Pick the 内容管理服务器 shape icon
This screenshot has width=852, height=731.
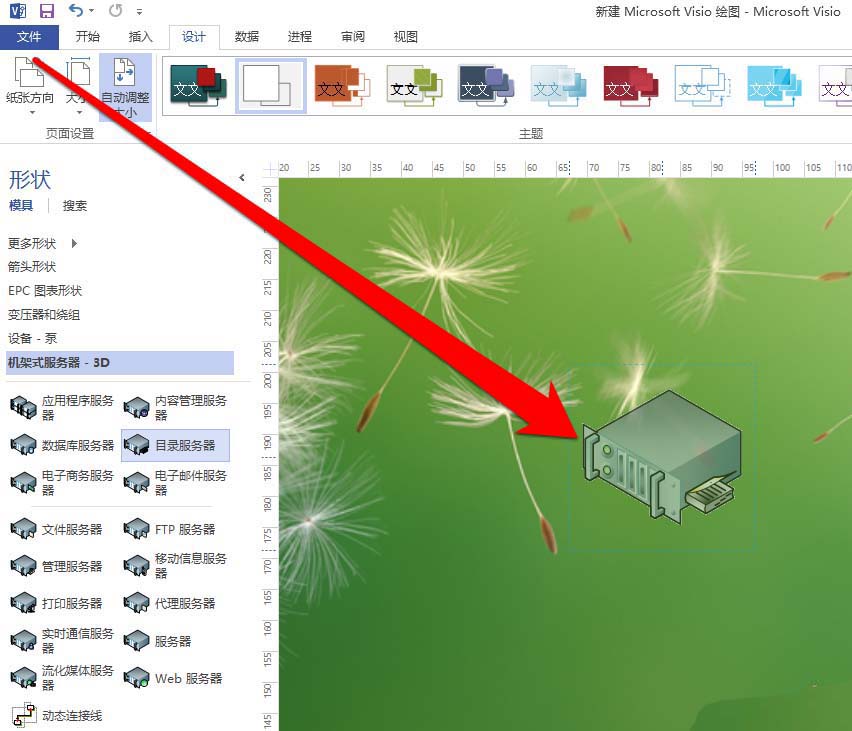[136, 408]
